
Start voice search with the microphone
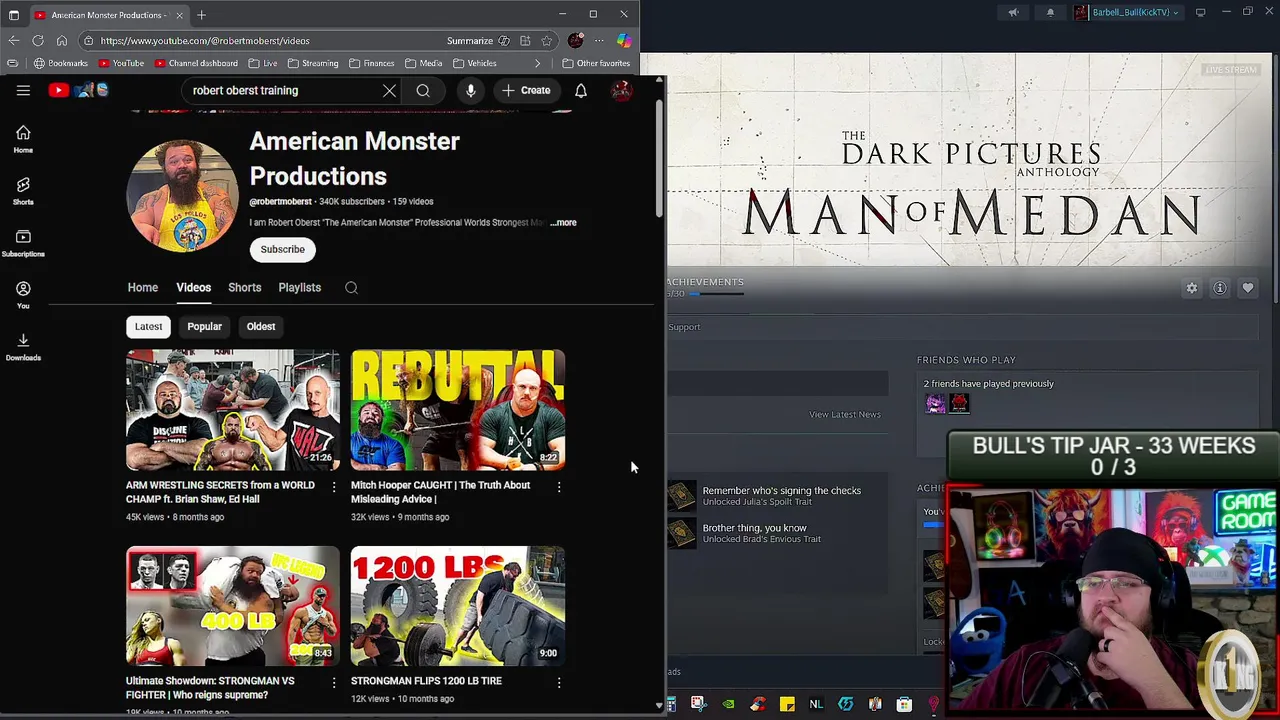pos(470,91)
